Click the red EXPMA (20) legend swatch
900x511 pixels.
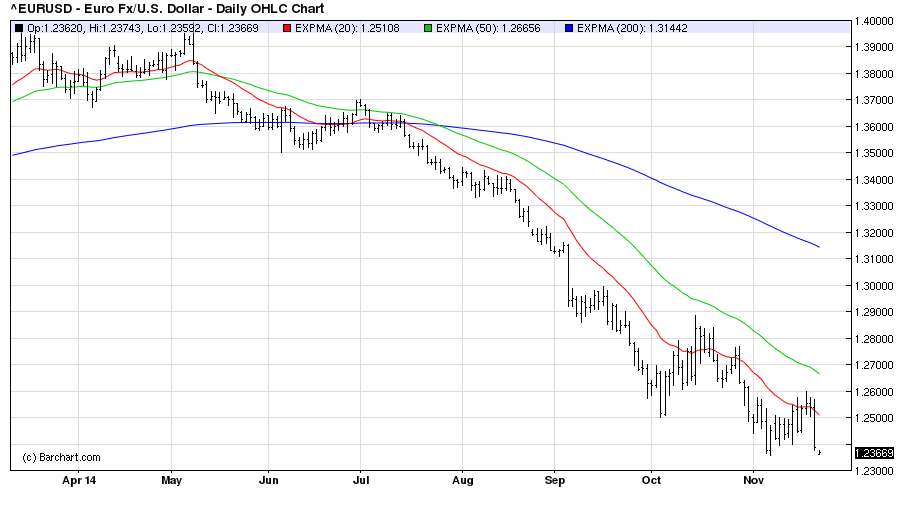pos(287,28)
